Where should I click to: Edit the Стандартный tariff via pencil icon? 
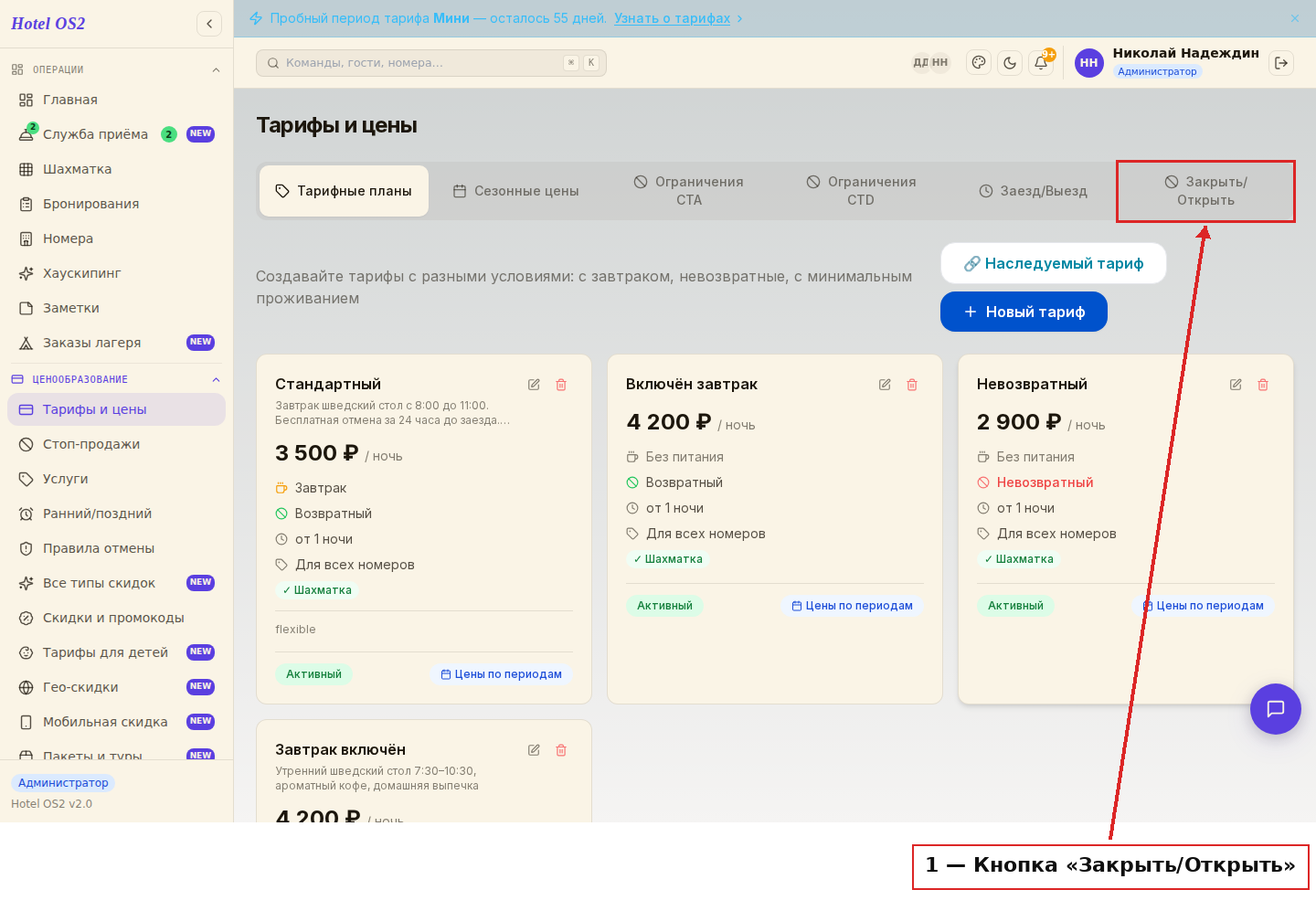pos(534,385)
